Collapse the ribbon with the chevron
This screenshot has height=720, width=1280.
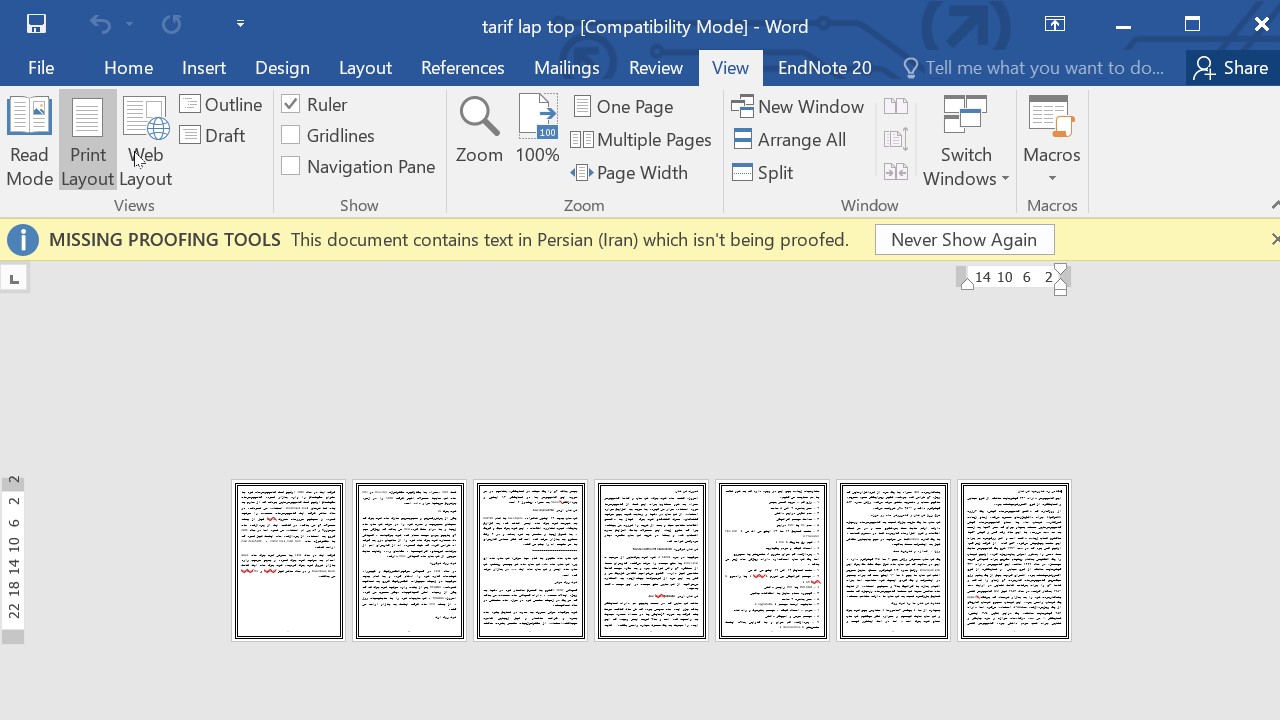pos(1274,205)
